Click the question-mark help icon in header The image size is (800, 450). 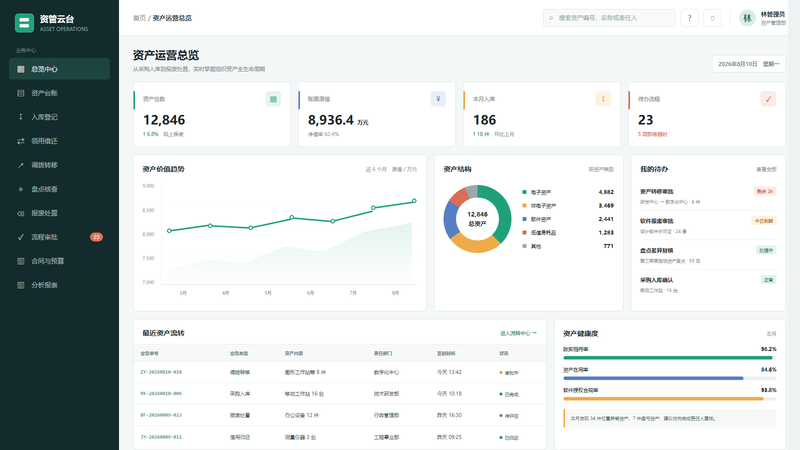click(689, 18)
